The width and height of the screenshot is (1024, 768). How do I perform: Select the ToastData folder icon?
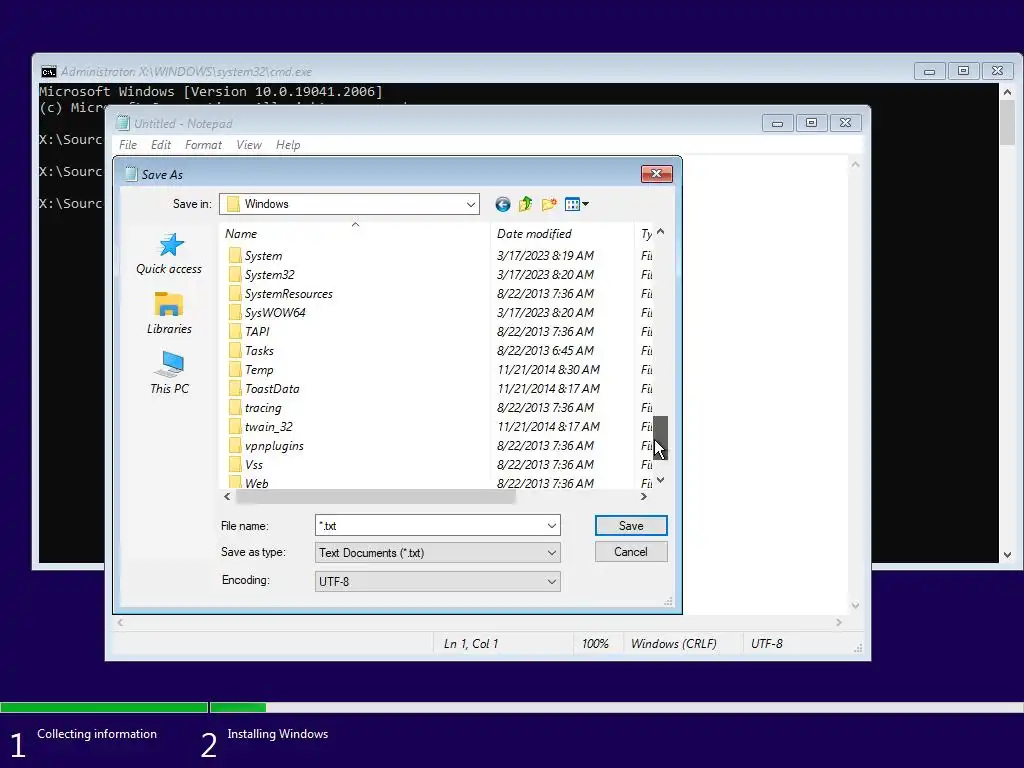coord(235,389)
